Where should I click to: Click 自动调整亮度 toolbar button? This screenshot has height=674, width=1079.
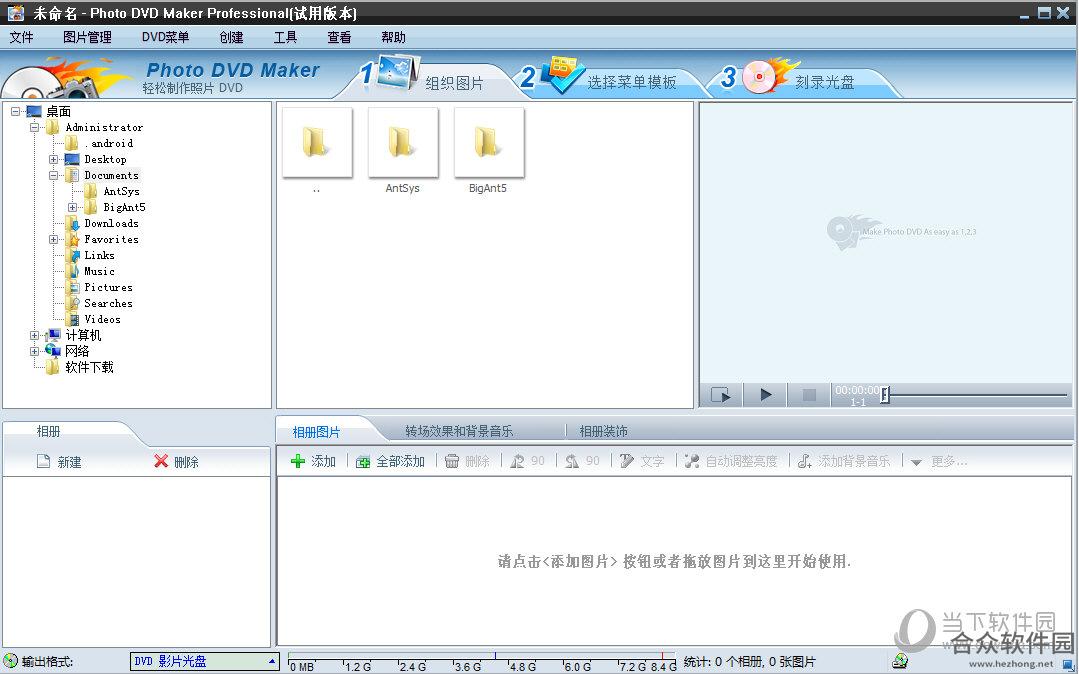tap(731, 461)
